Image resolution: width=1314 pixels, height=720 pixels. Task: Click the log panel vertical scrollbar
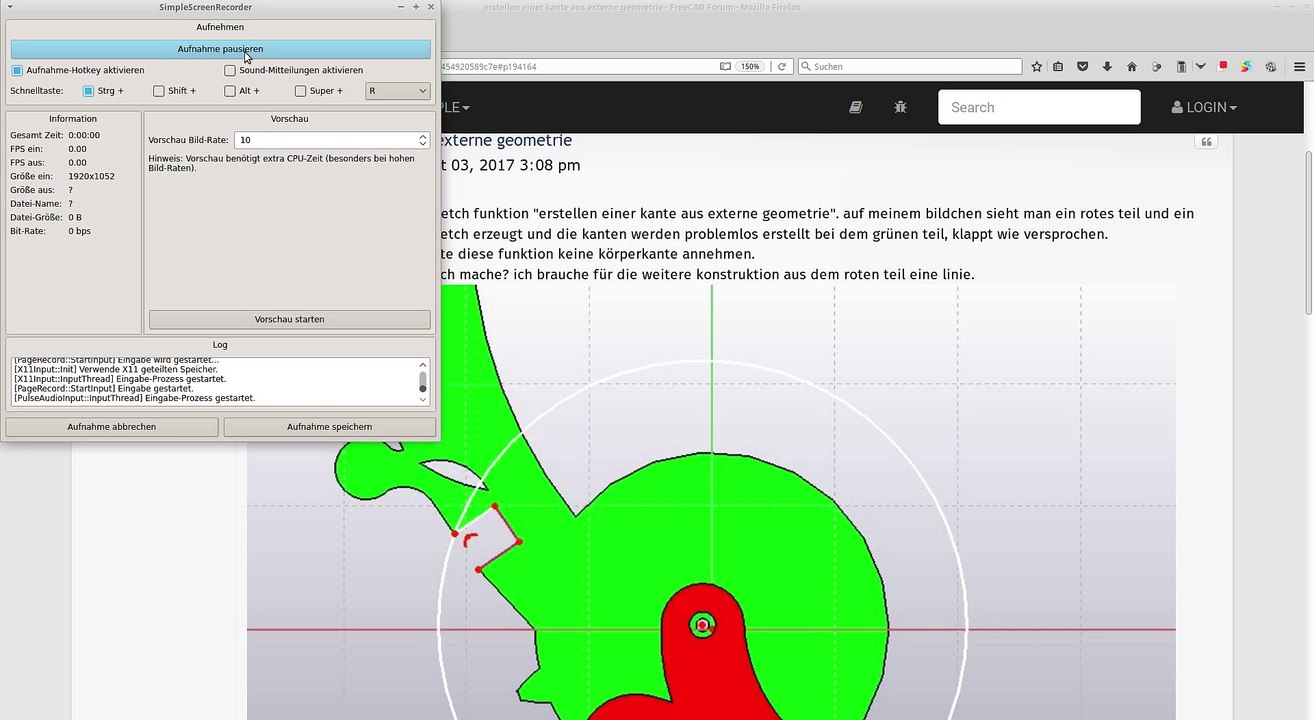tap(423, 382)
